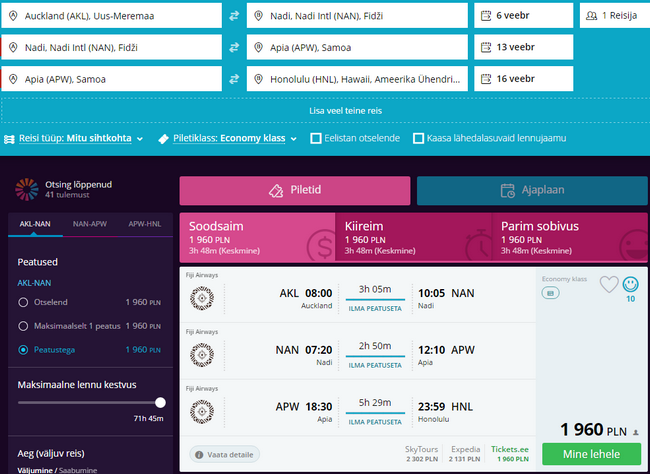Swap Apia and Honolulu airports
650x474 pixels.
[x=234, y=79]
